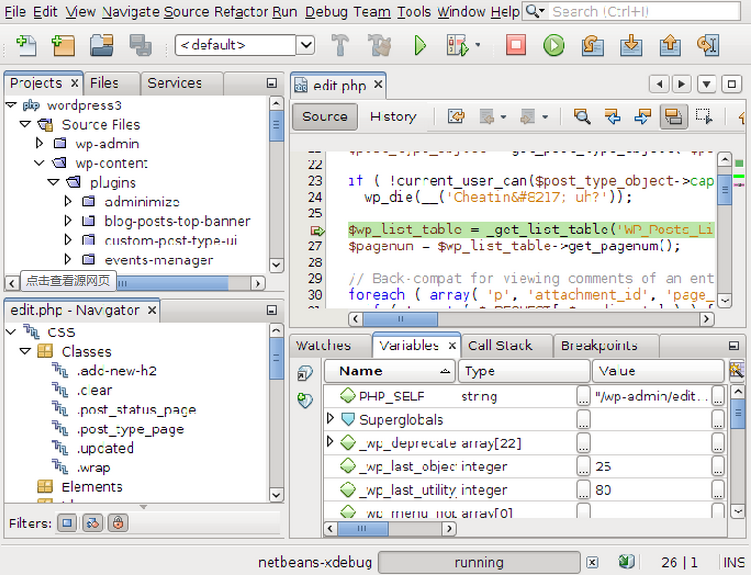The image size is (751, 576).
Task: Open a project with folder icon
Action: tap(102, 46)
